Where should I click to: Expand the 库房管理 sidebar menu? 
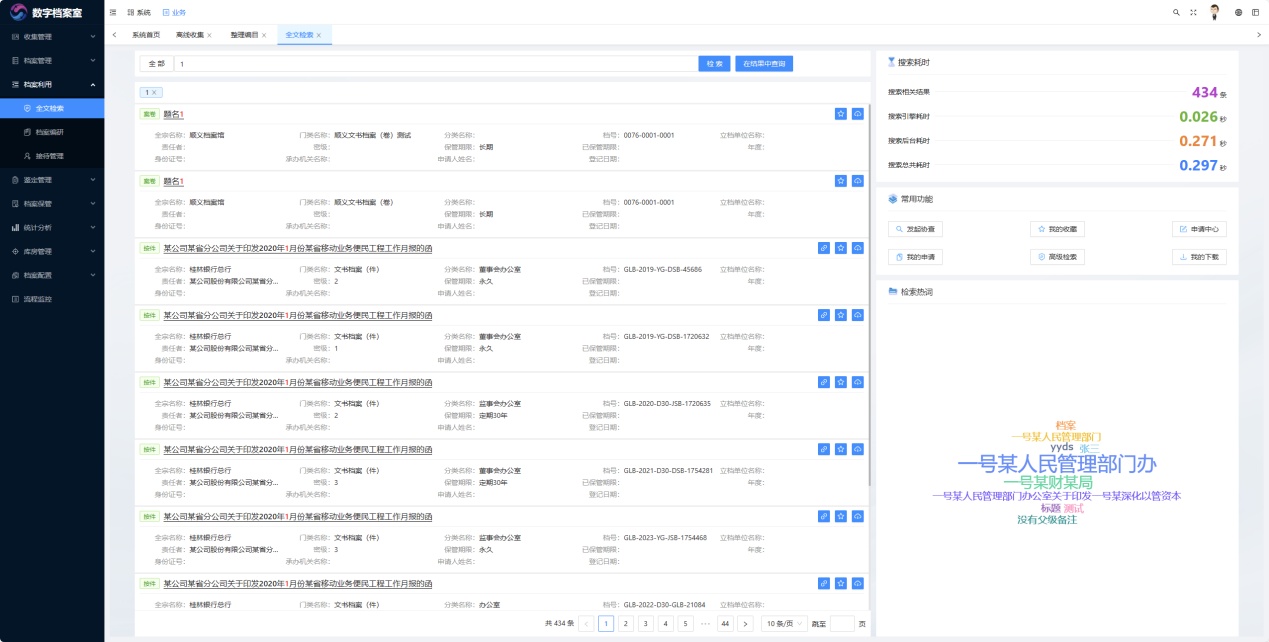[52, 251]
